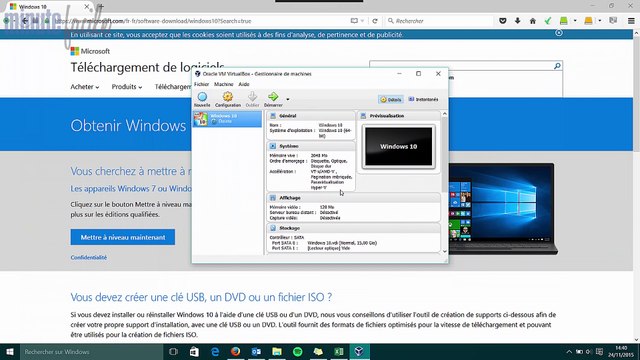This screenshot has height=360, width=640.
Task: Click the volume icon in system tray
Action: pos(589,351)
